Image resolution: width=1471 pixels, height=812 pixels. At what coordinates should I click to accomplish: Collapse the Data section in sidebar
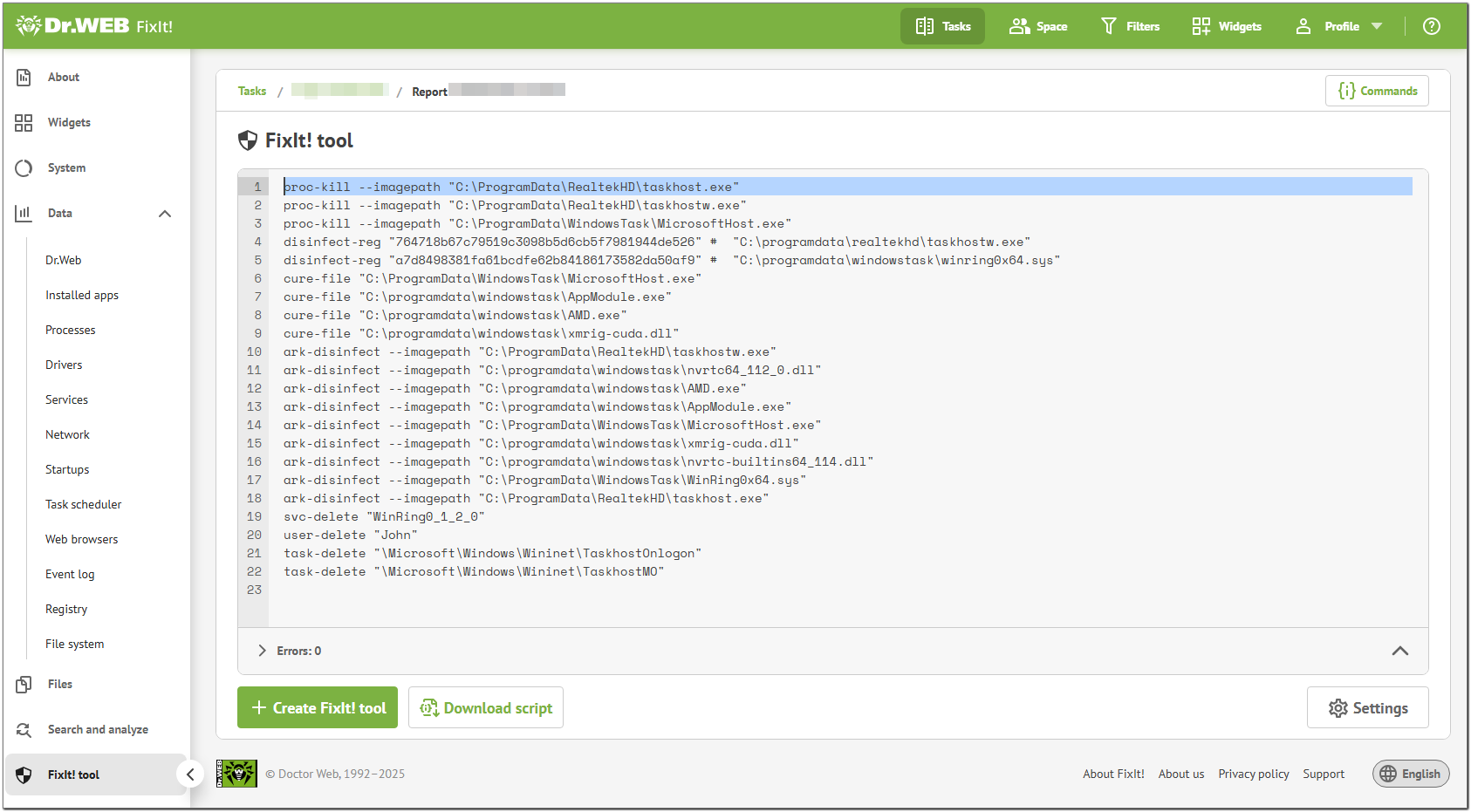165,214
